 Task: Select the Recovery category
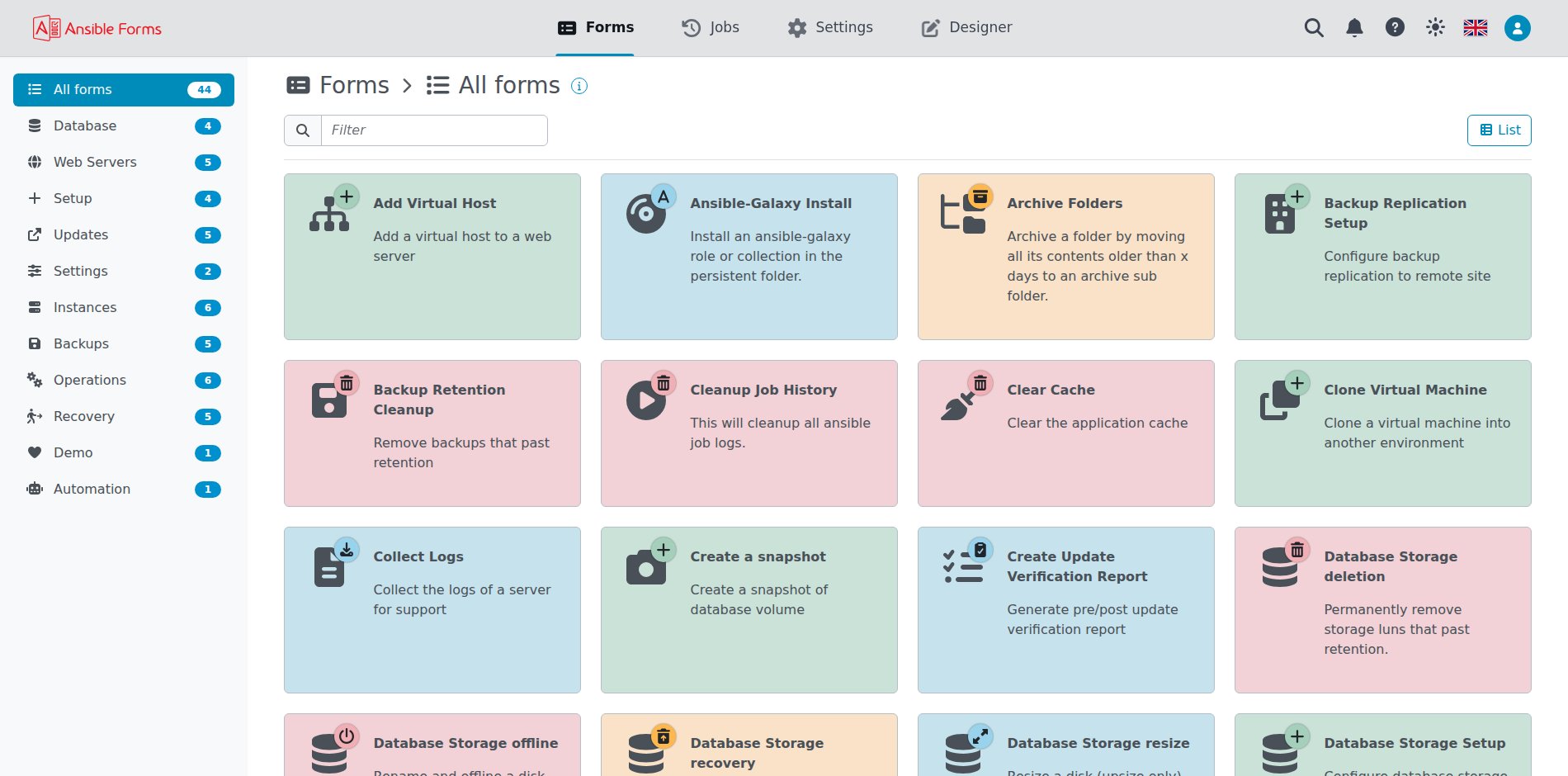[124, 417]
